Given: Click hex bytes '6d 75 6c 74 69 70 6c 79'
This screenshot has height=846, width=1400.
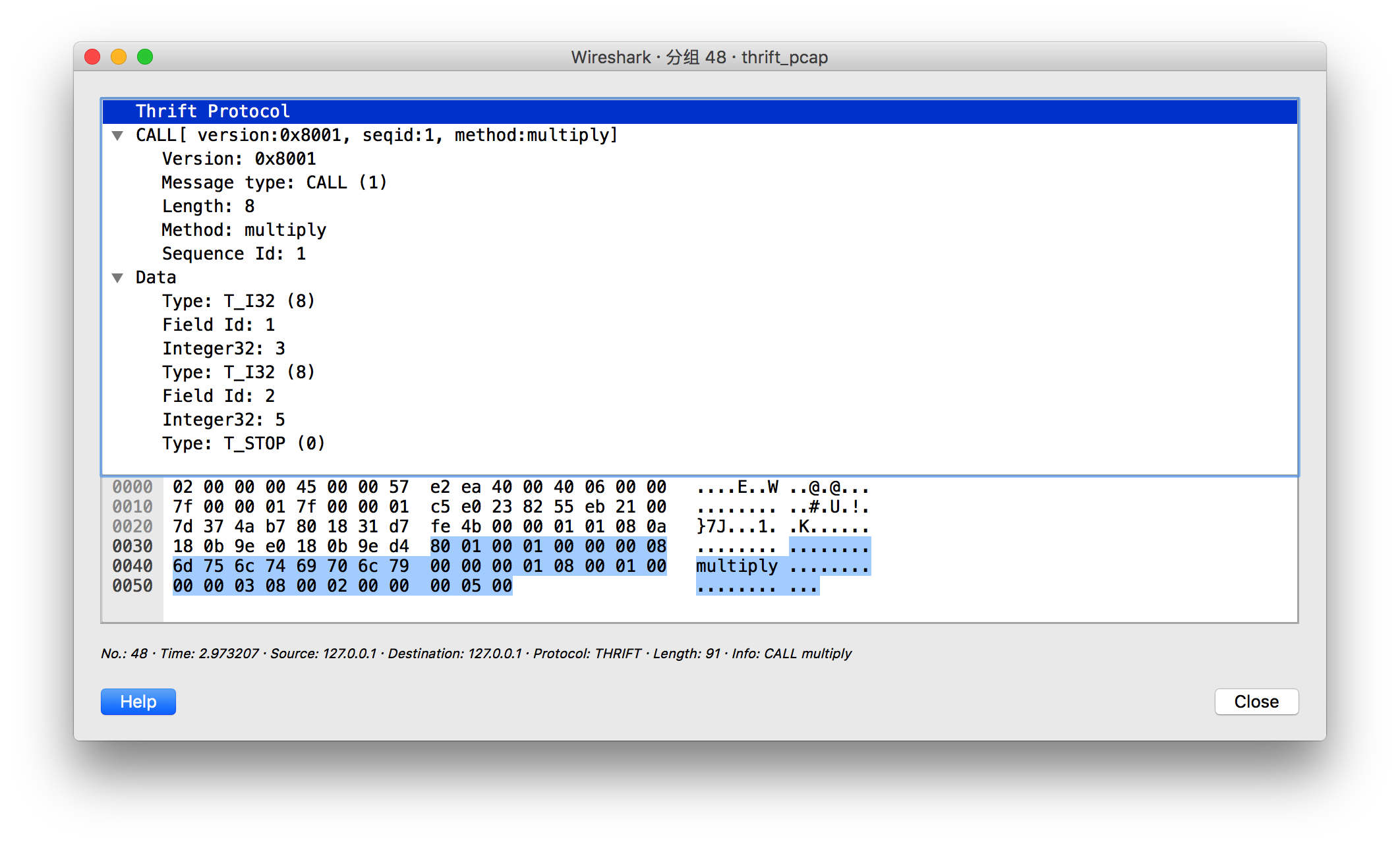Looking at the screenshot, I should [x=291, y=566].
